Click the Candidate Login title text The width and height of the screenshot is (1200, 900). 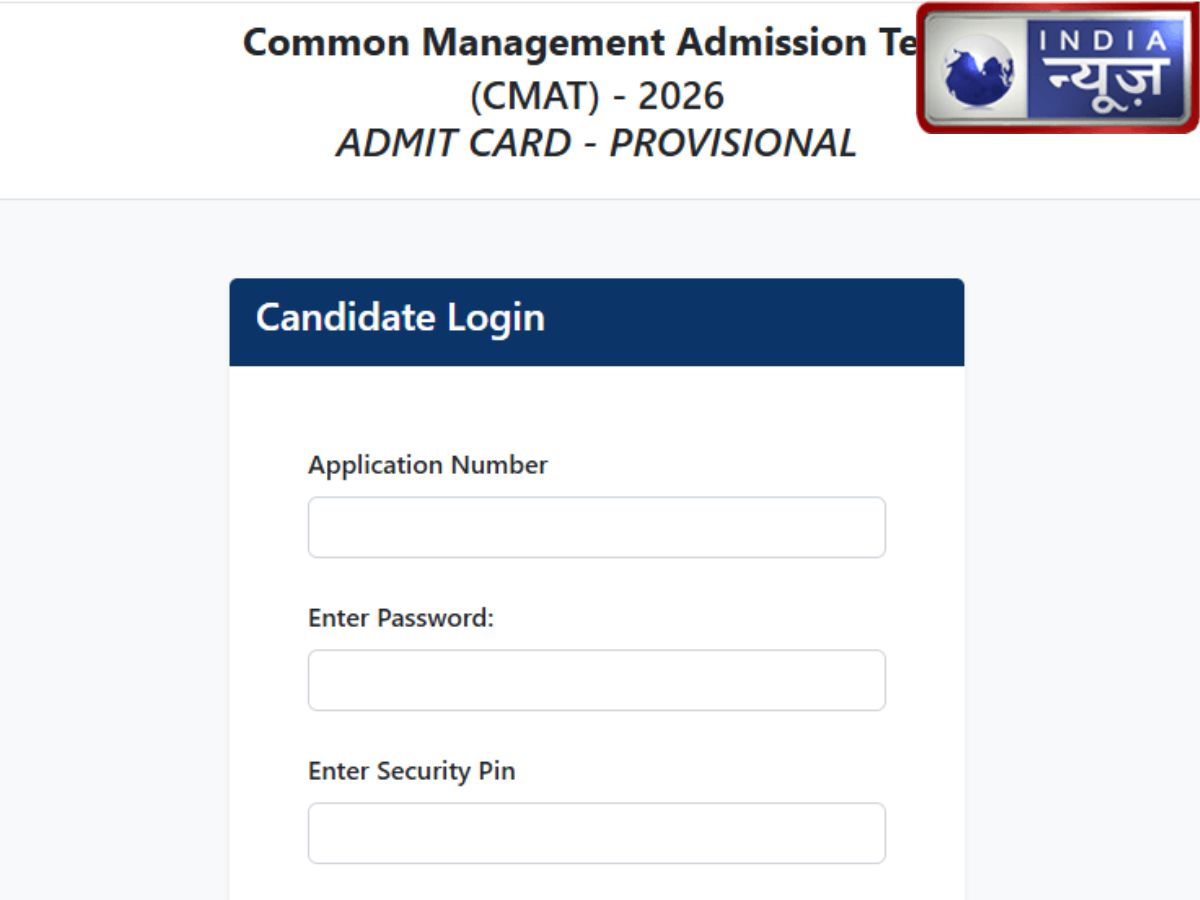[401, 318]
